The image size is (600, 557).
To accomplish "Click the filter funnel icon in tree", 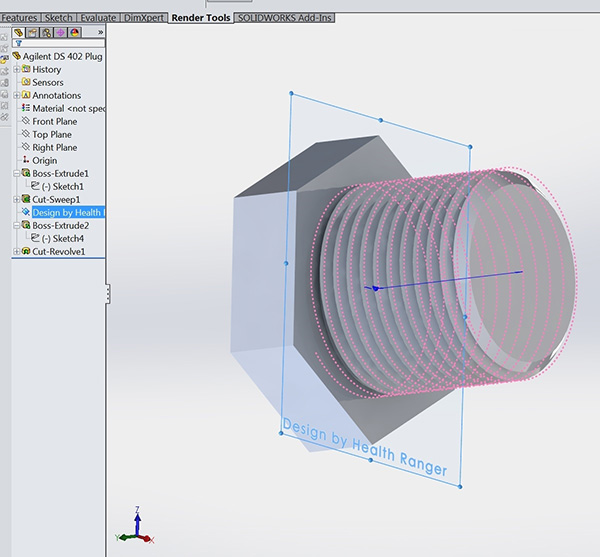I will (x=18, y=44).
